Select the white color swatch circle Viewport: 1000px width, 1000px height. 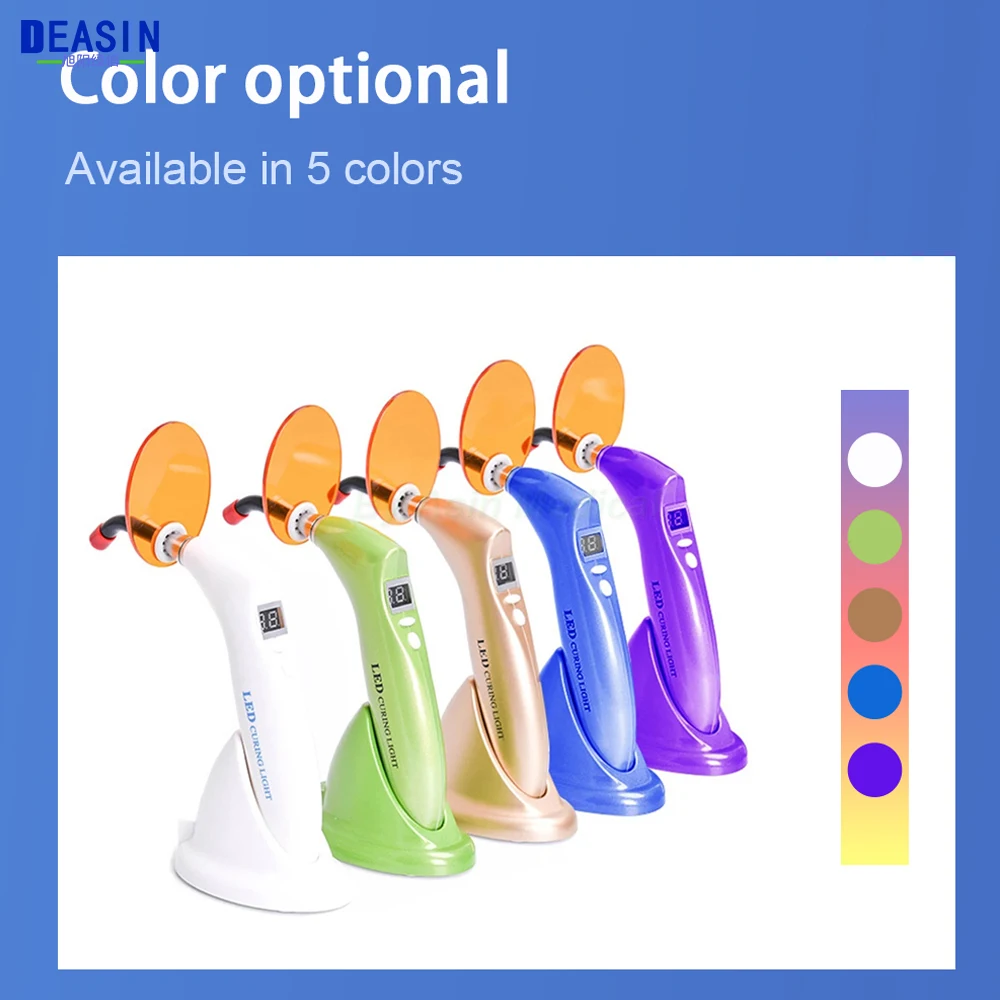click(x=874, y=460)
